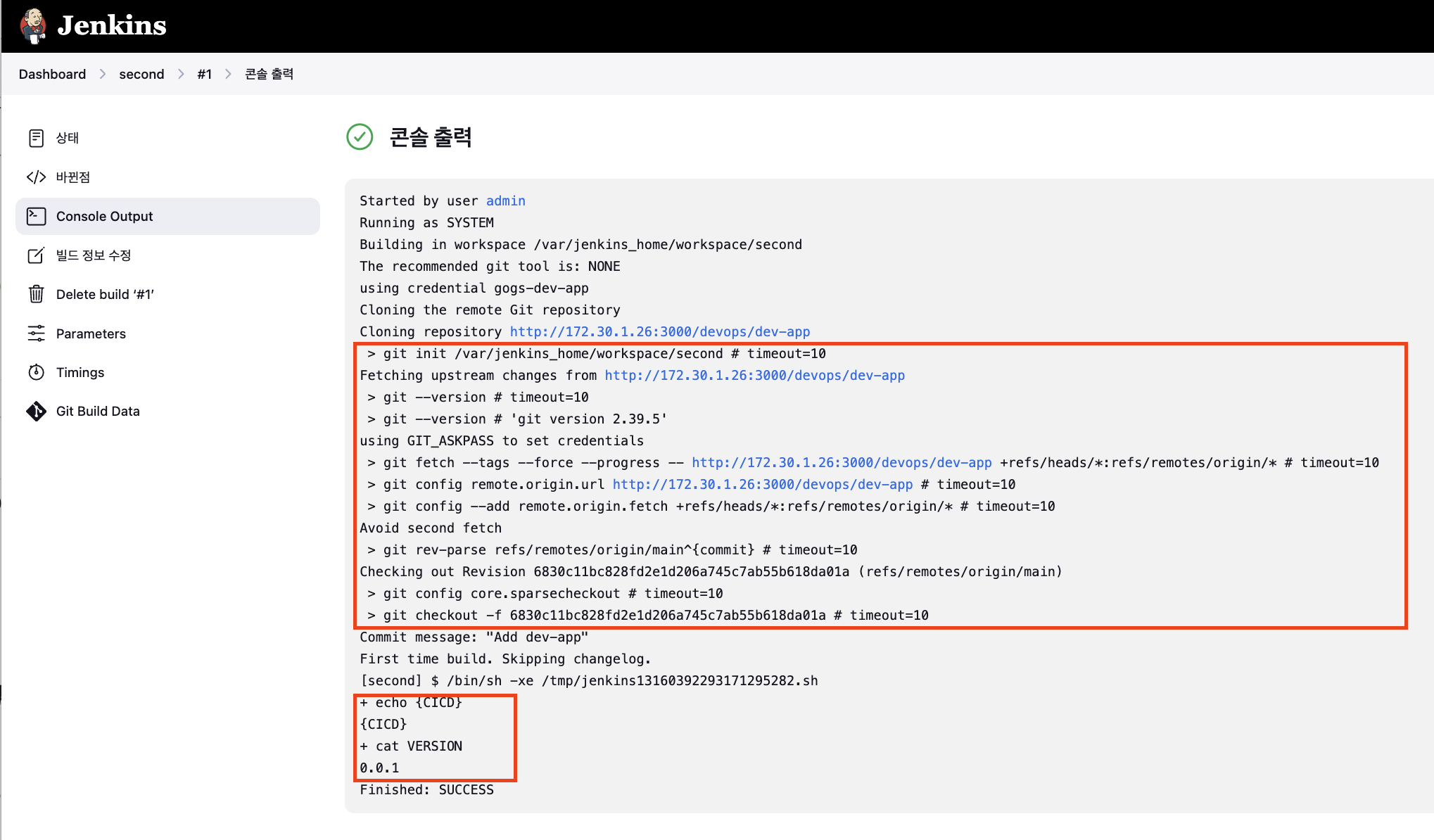Click the admin user link
1434x840 pixels.
[x=505, y=201]
